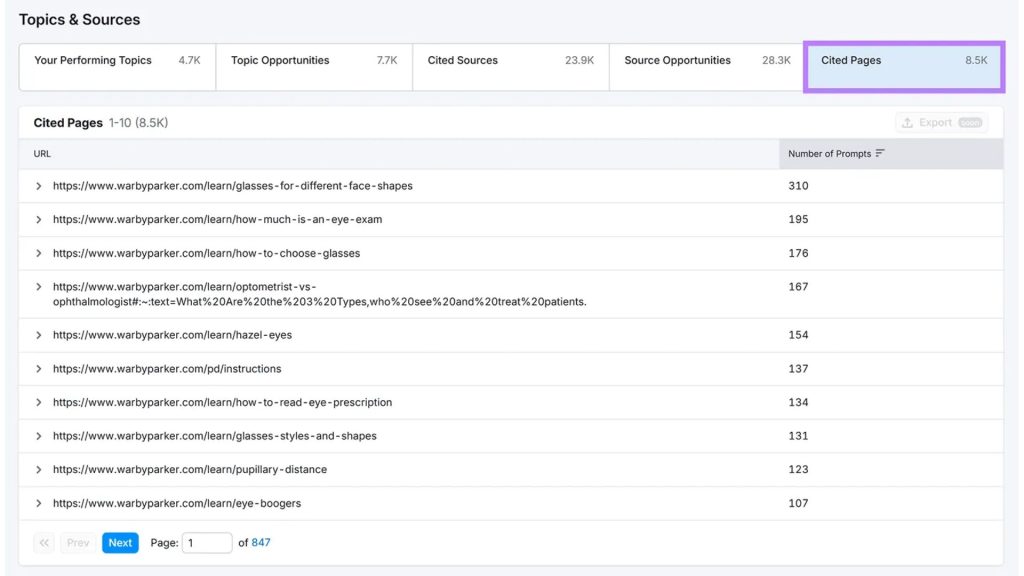Click prompt count 107
Image resolution: width=1024 pixels, height=576 pixels.
[x=798, y=504]
